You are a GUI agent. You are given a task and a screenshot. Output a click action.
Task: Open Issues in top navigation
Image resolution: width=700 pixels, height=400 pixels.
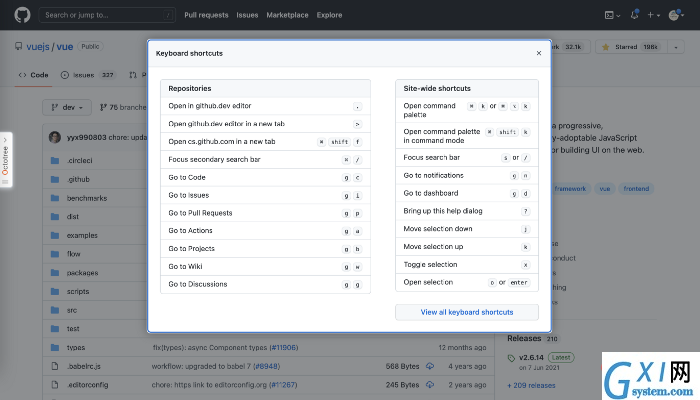247,15
